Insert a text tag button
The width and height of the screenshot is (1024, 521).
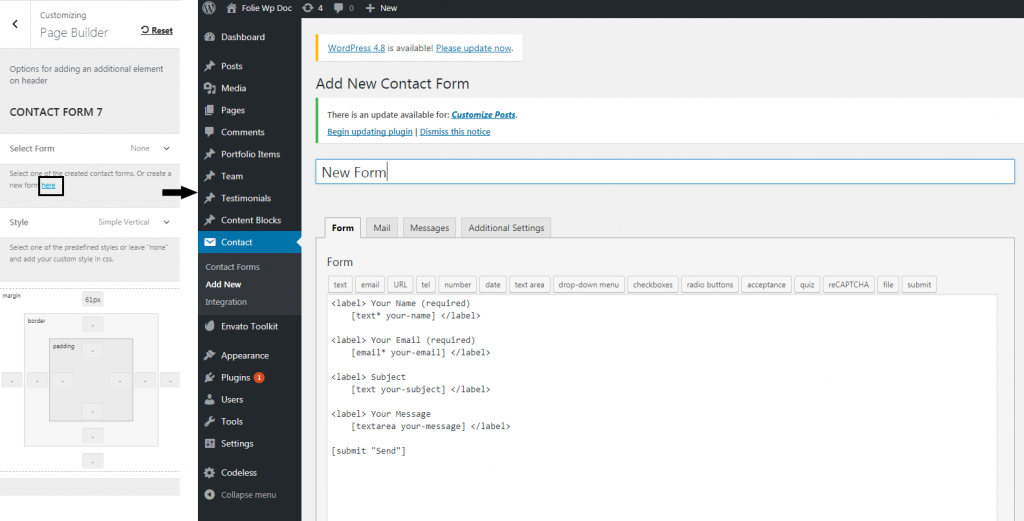[340, 285]
